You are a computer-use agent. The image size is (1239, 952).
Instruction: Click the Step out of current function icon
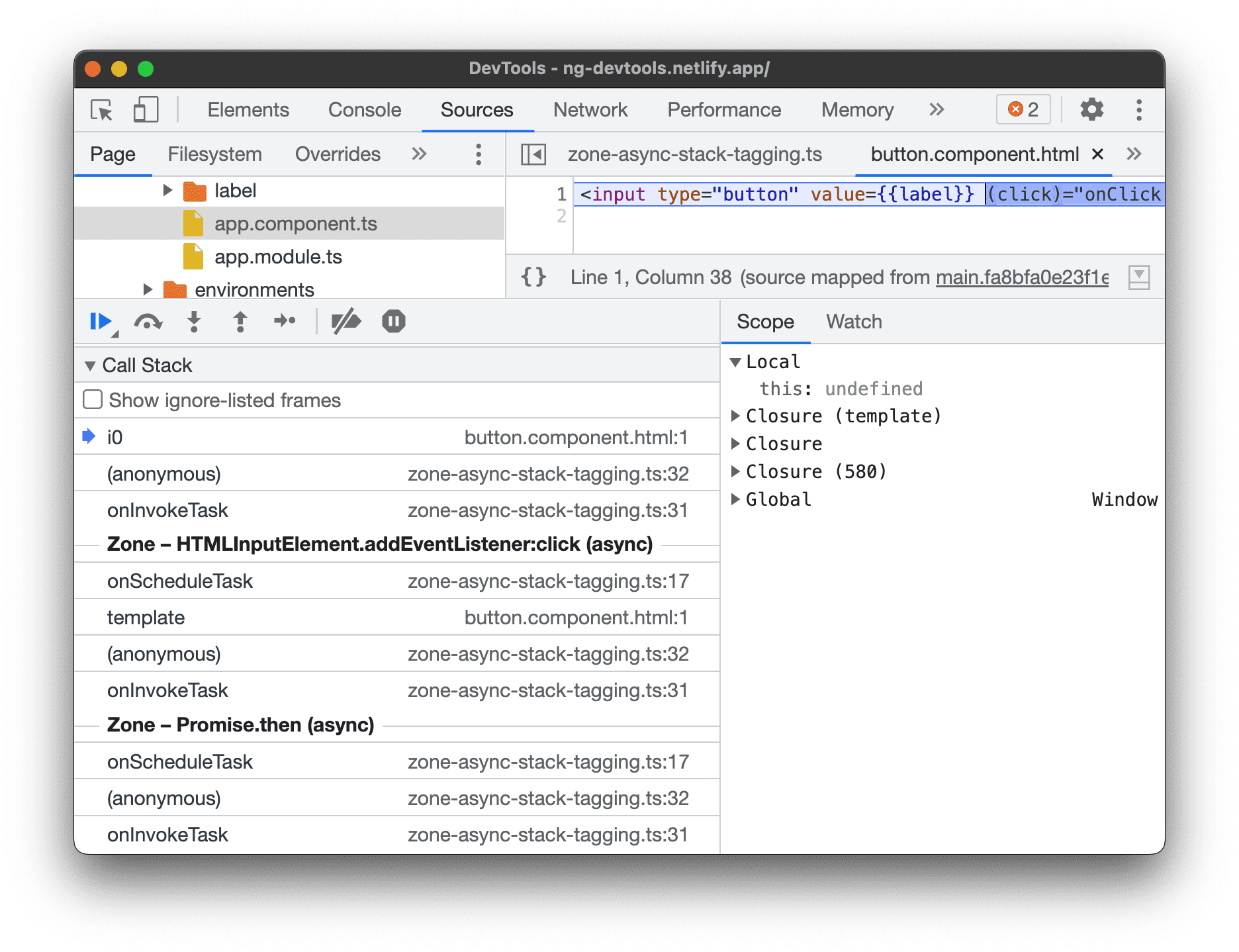click(x=240, y=322)
